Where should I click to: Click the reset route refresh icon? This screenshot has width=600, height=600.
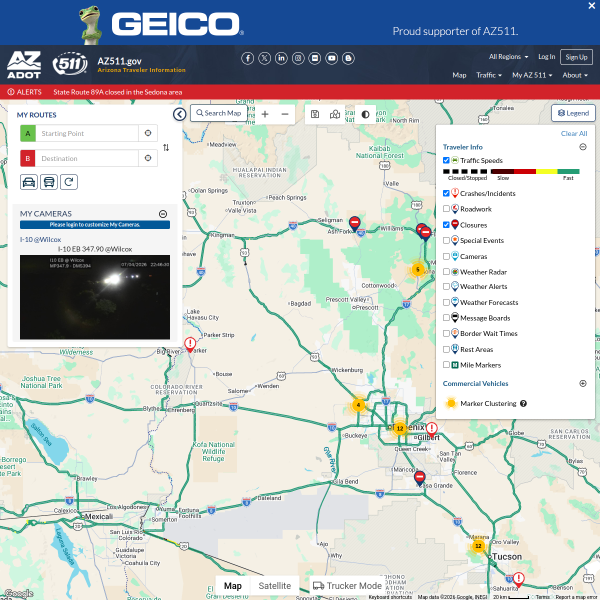coord(69,182)
